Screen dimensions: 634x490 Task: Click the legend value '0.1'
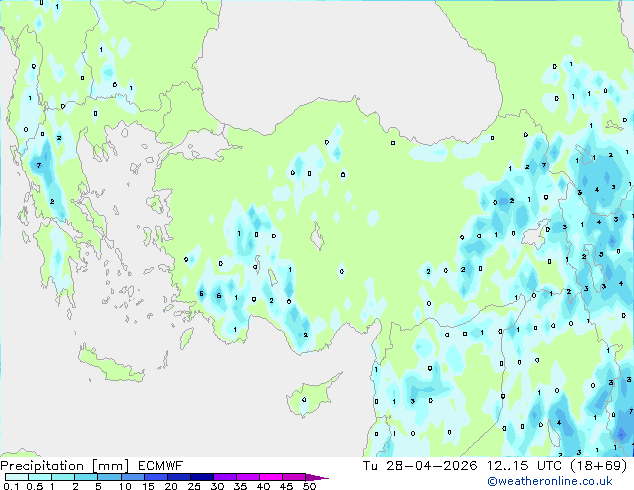click(11, 486)
